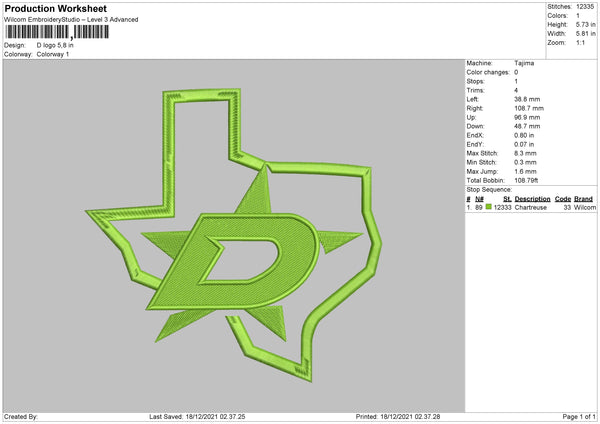
Task: Select the Chartreuse description in stop sequence
Action: pos(531,207)
